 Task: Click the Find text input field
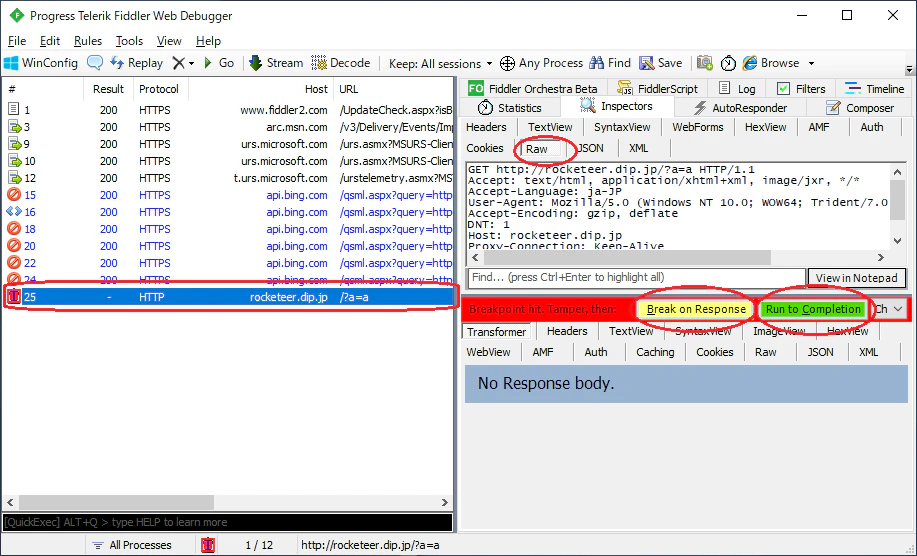(637, 278)
